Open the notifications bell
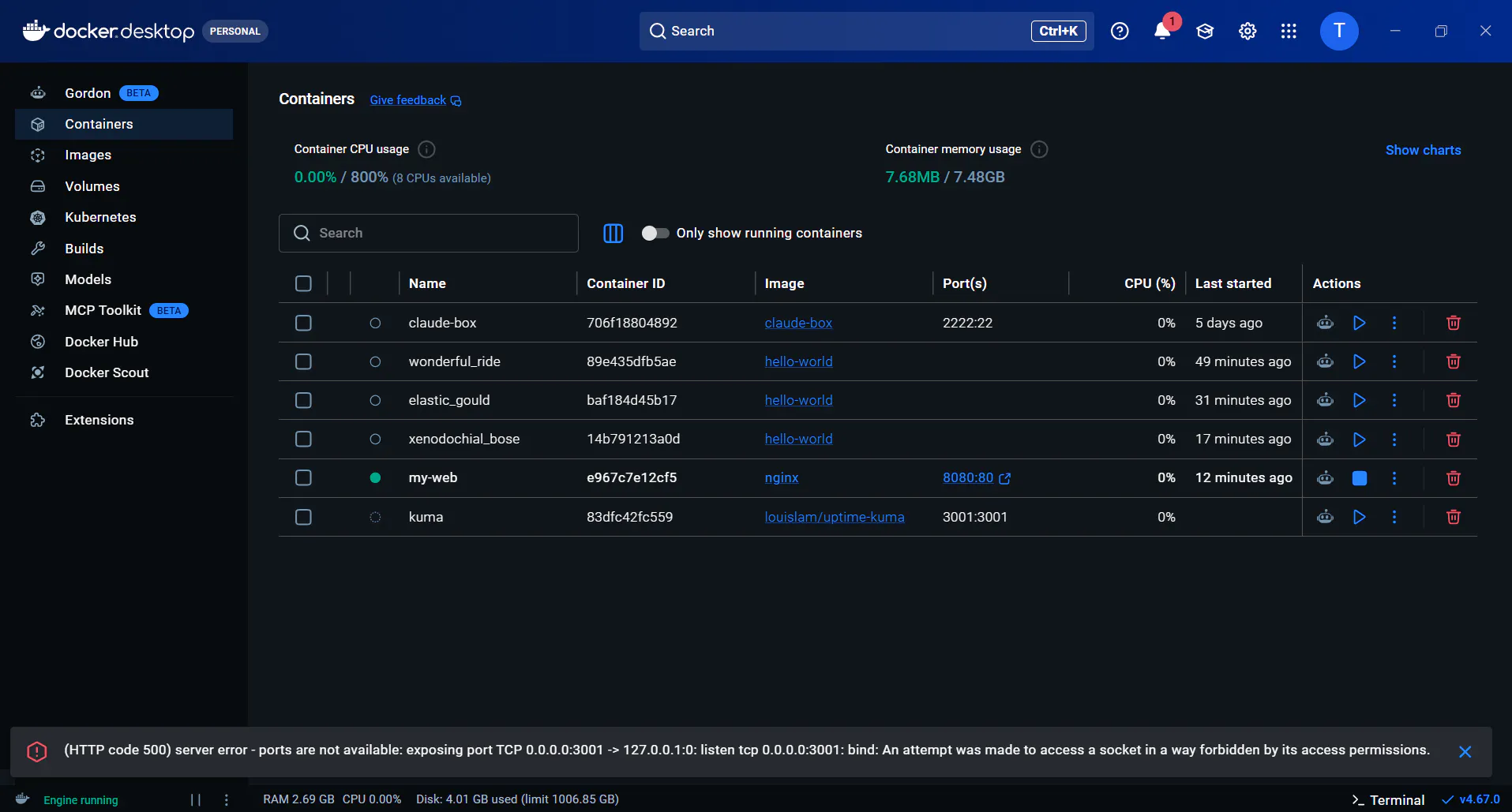This screenshot has width=1512, height=812. (1162, 31)
